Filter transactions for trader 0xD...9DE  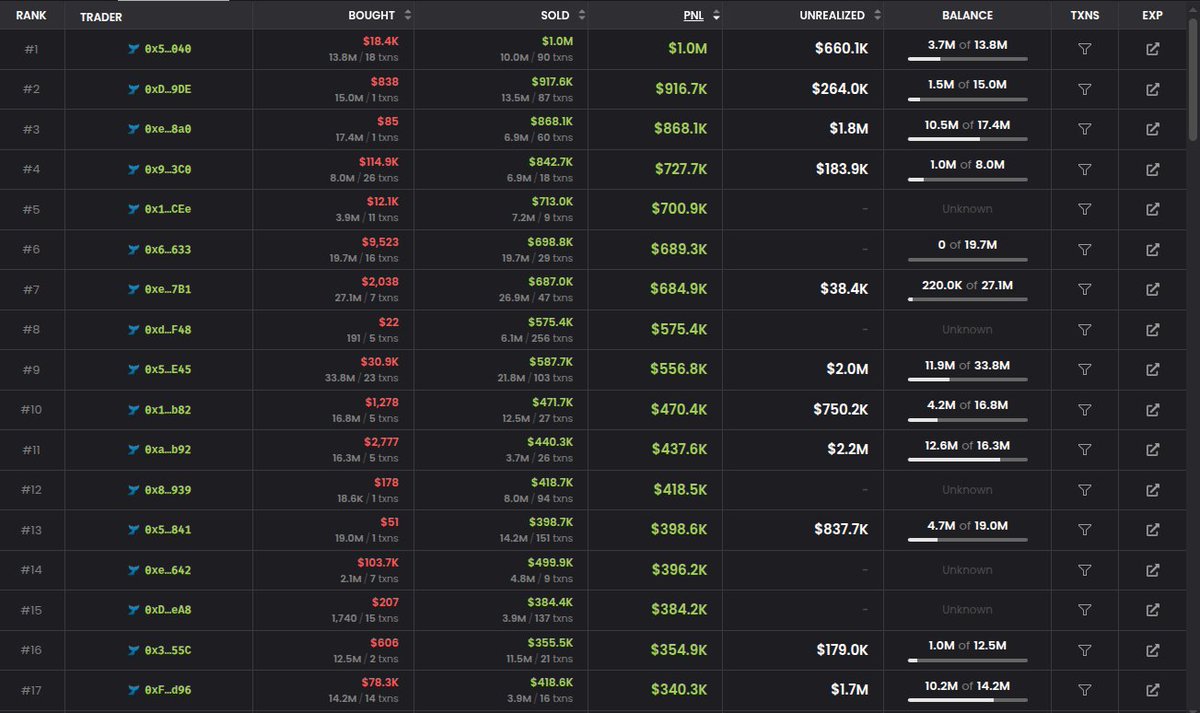[1084, 89]
